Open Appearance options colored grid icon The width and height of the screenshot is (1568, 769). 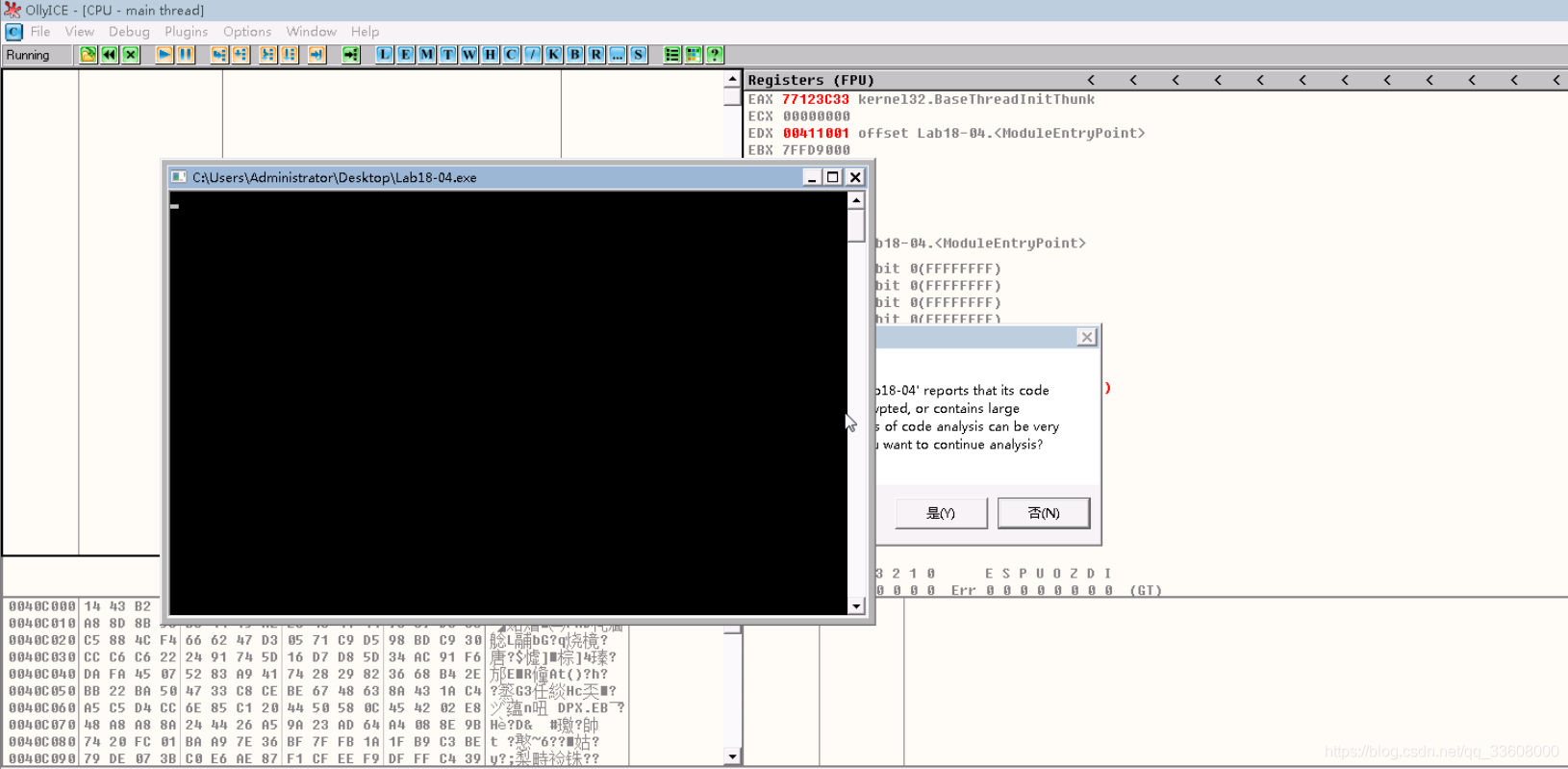tap(694, 55)
